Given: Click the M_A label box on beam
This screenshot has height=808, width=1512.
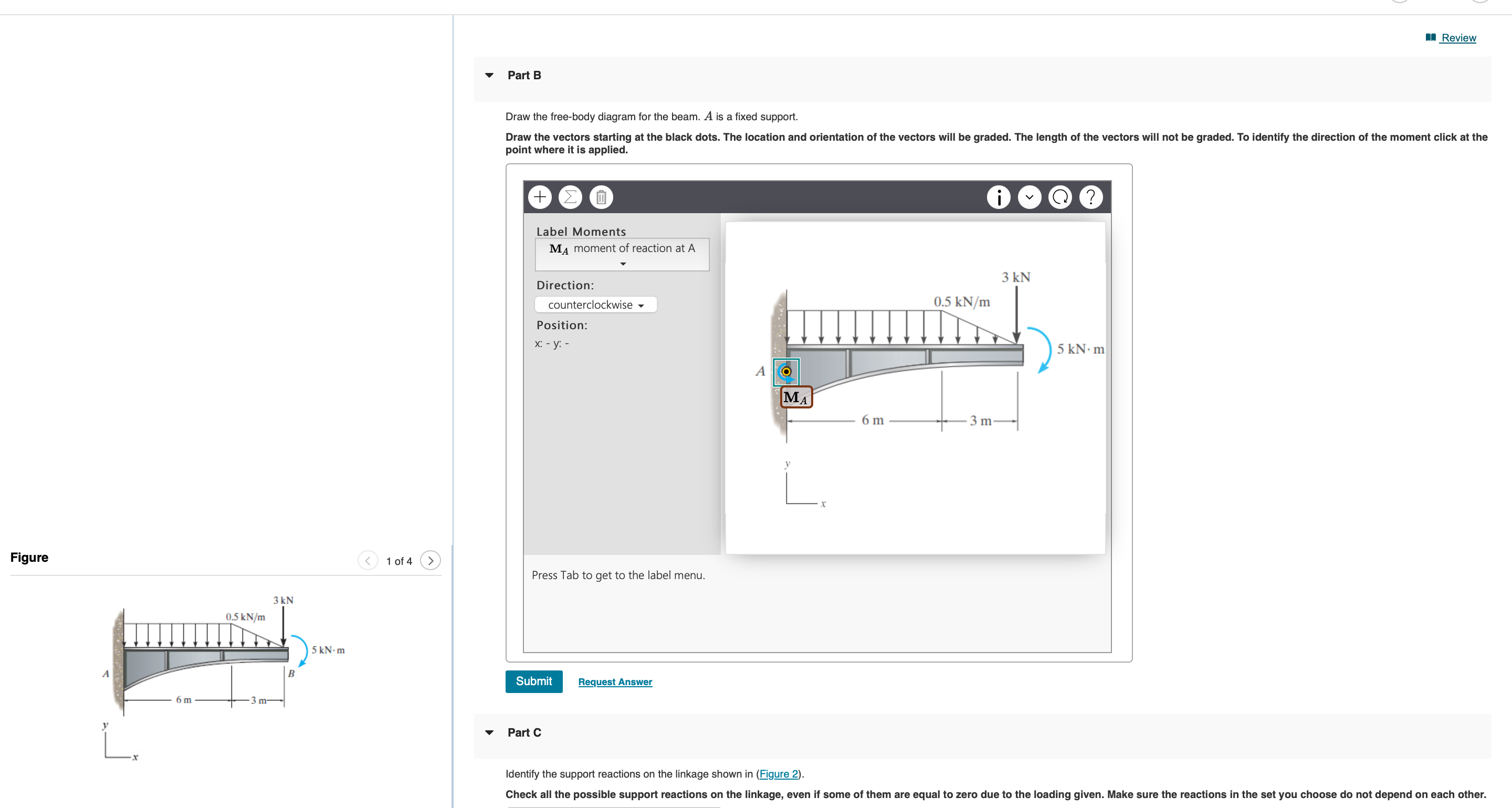Looking at the screenshot, I should (x=796, y=397).
